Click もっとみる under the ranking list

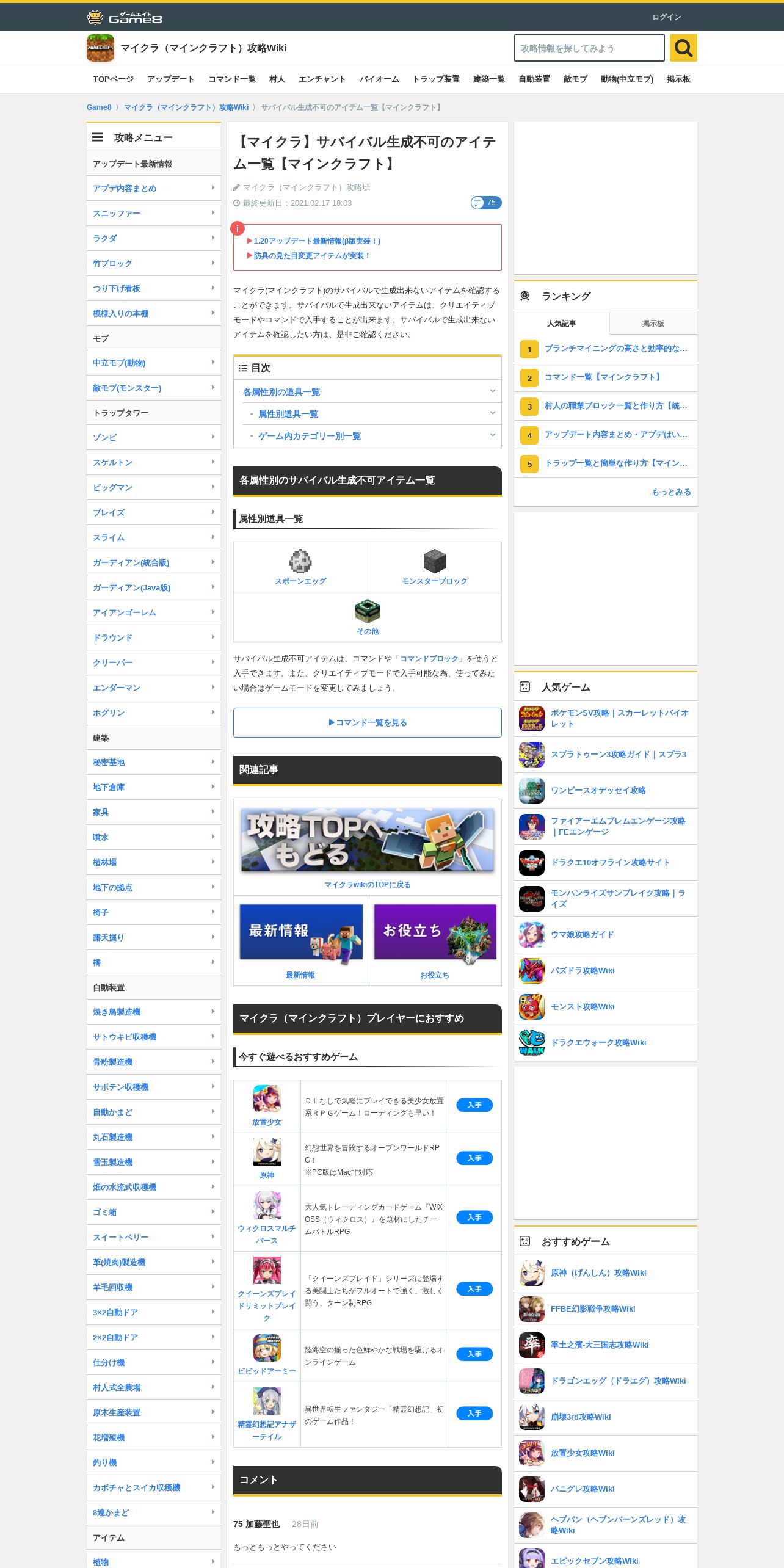click(x=671, y=492)
